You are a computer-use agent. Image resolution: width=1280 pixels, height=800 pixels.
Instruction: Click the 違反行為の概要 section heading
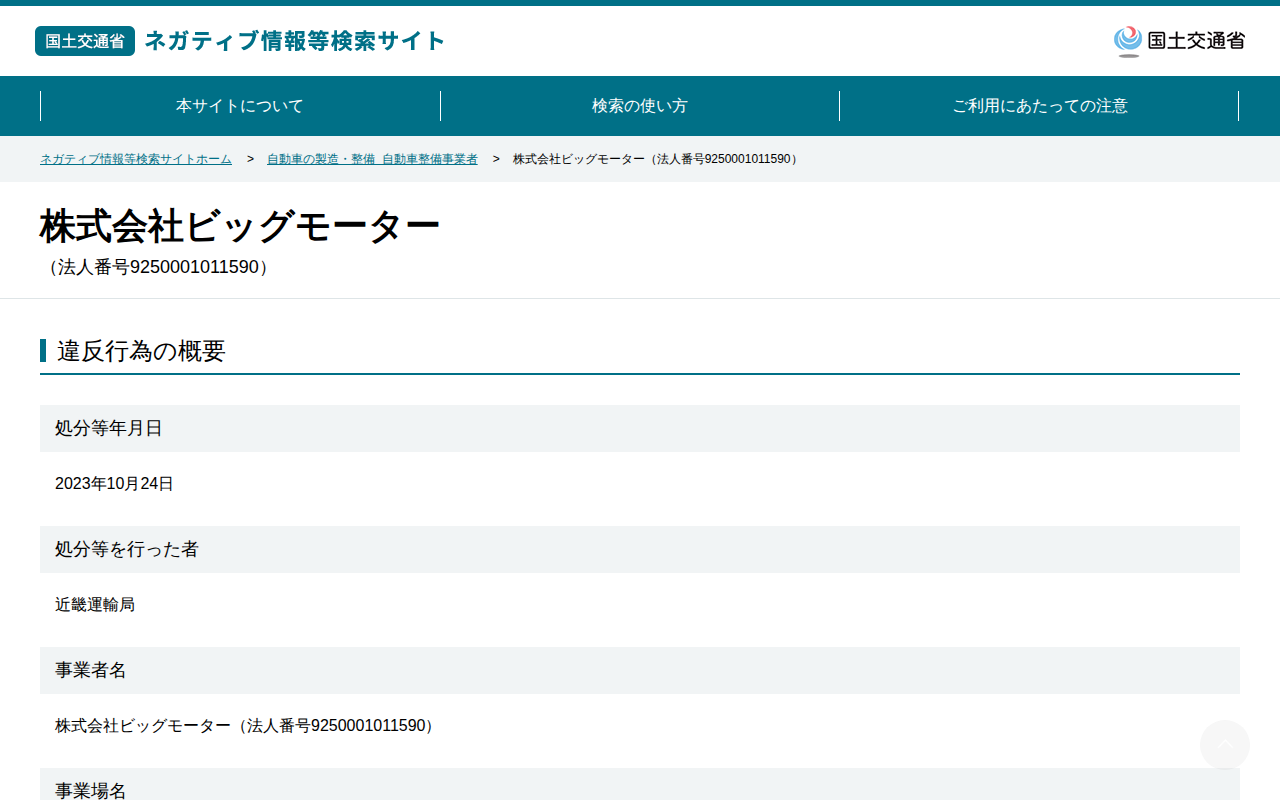(141, 351)
